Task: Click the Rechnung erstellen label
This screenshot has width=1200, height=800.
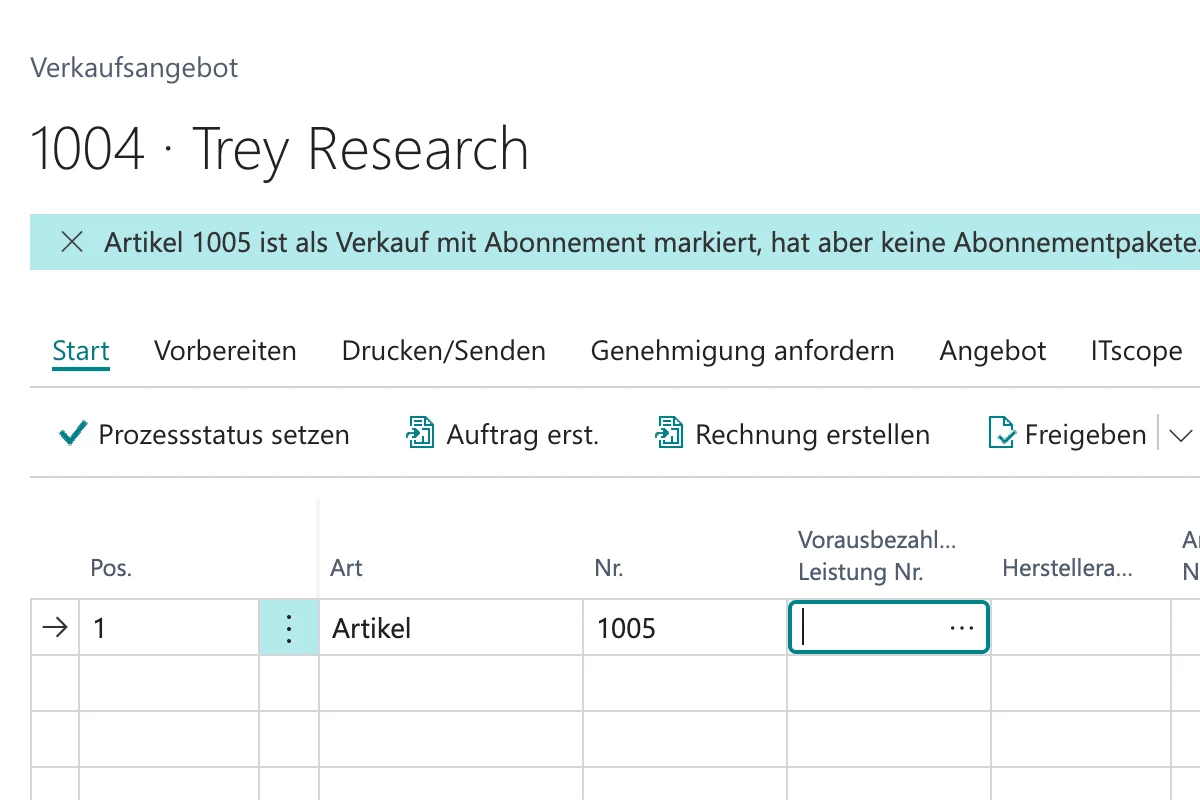Action: click(x=813, y=435)
